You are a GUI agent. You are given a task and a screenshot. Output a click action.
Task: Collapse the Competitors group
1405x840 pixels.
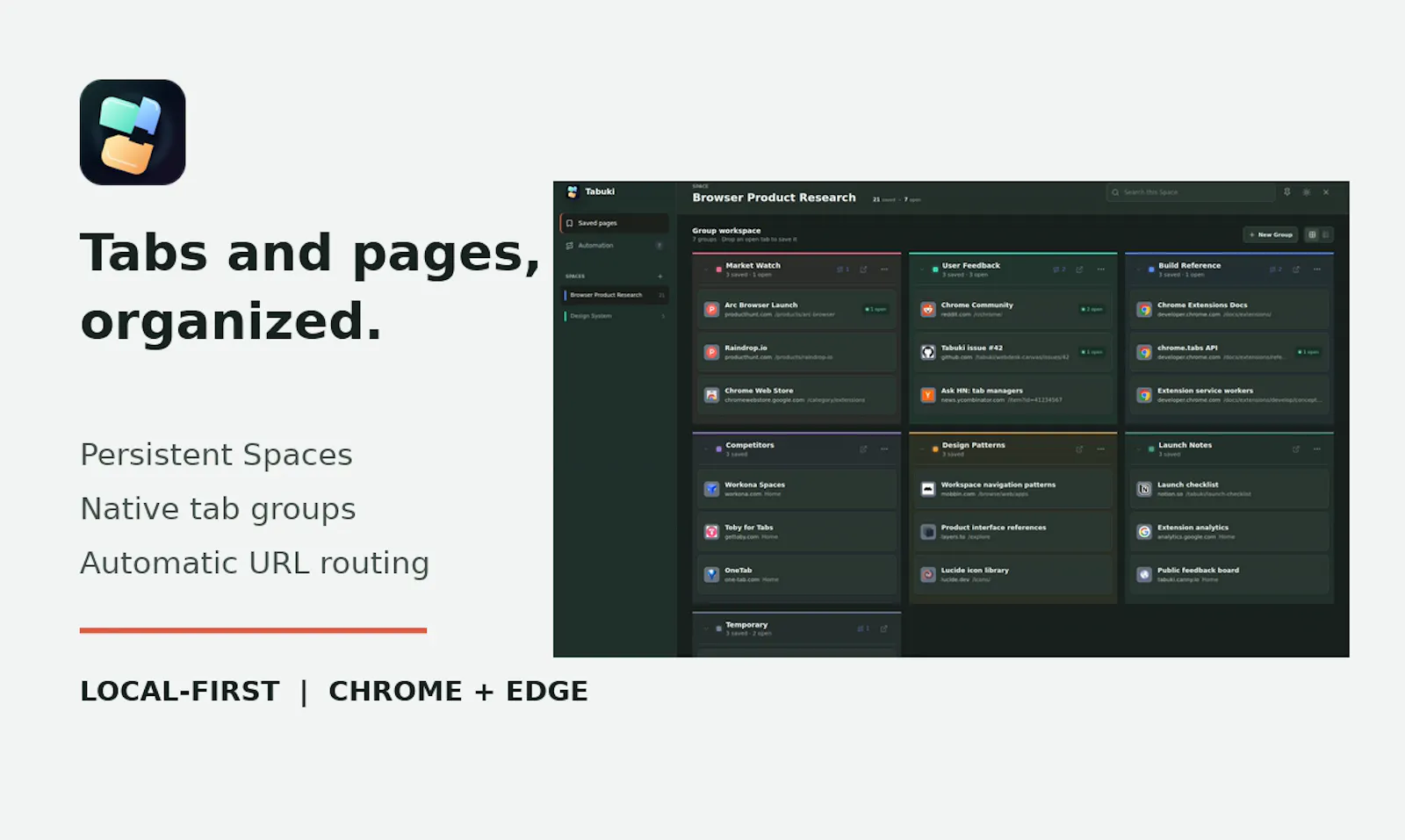tap(706, 449)
